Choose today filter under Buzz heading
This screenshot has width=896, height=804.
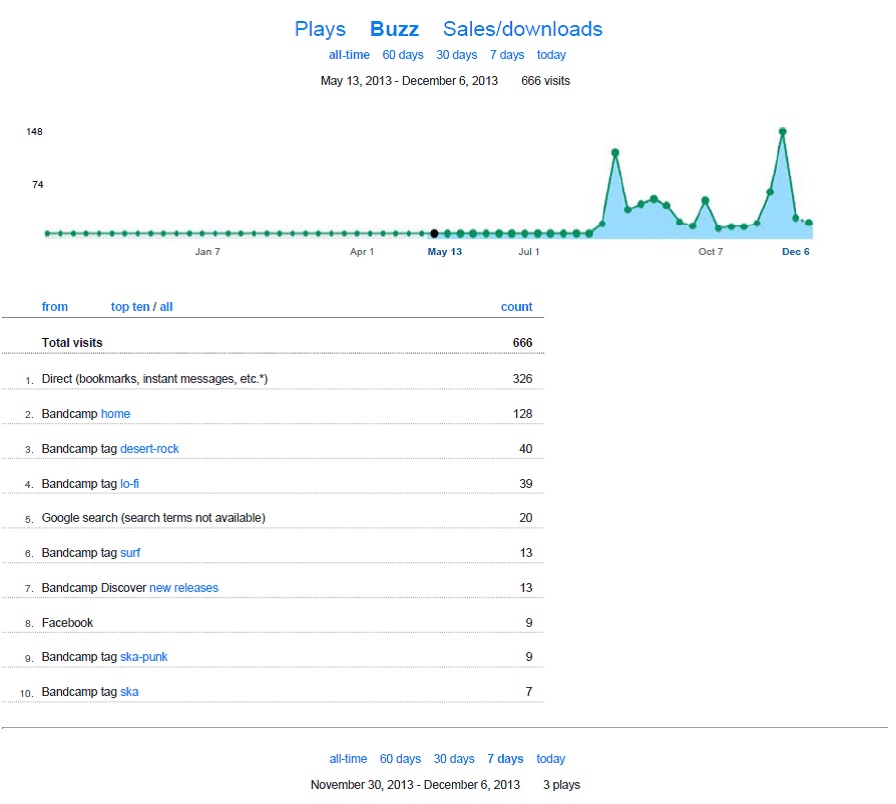point(551,55)
